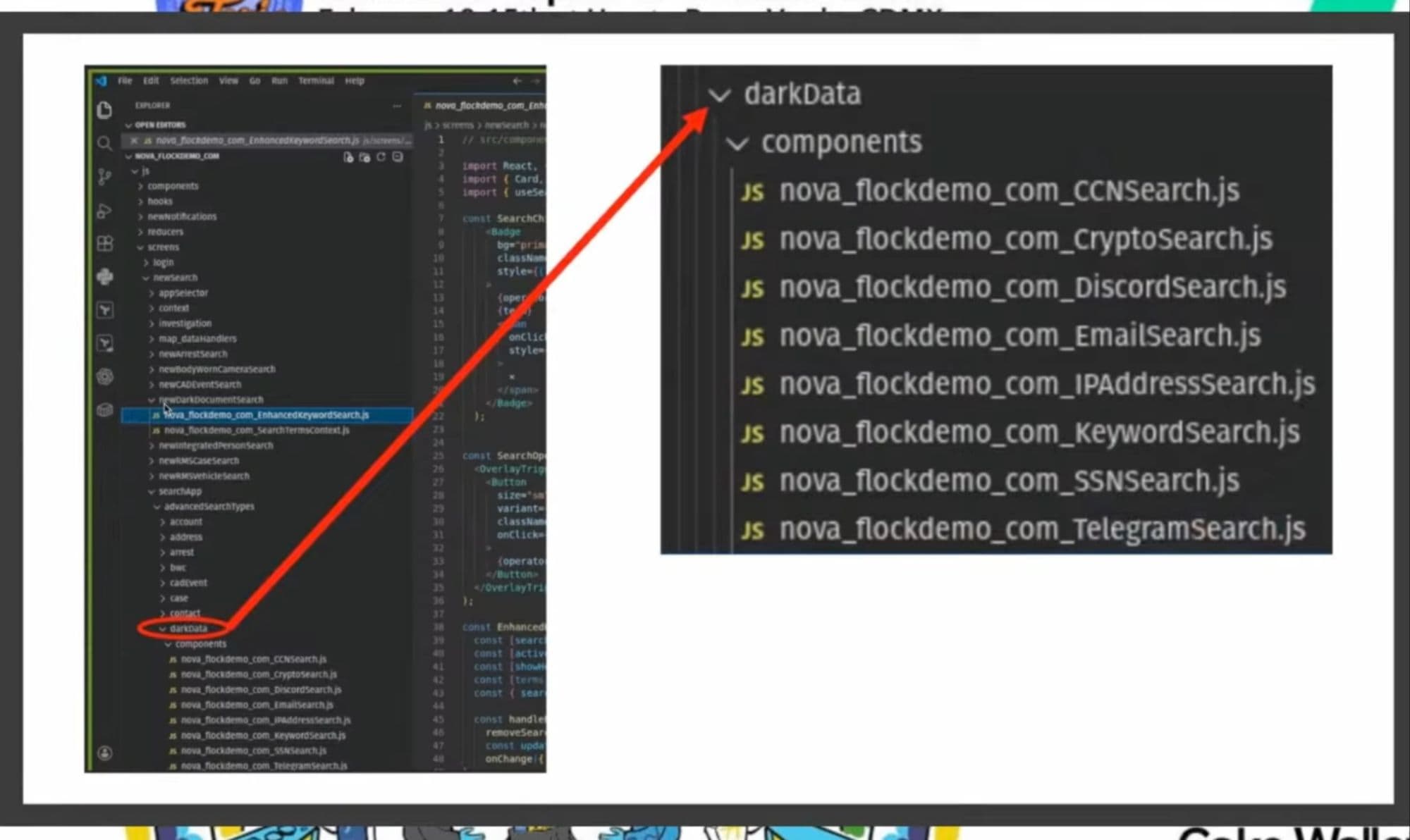Create a new file using the Explorer toolbar icon

347,157
